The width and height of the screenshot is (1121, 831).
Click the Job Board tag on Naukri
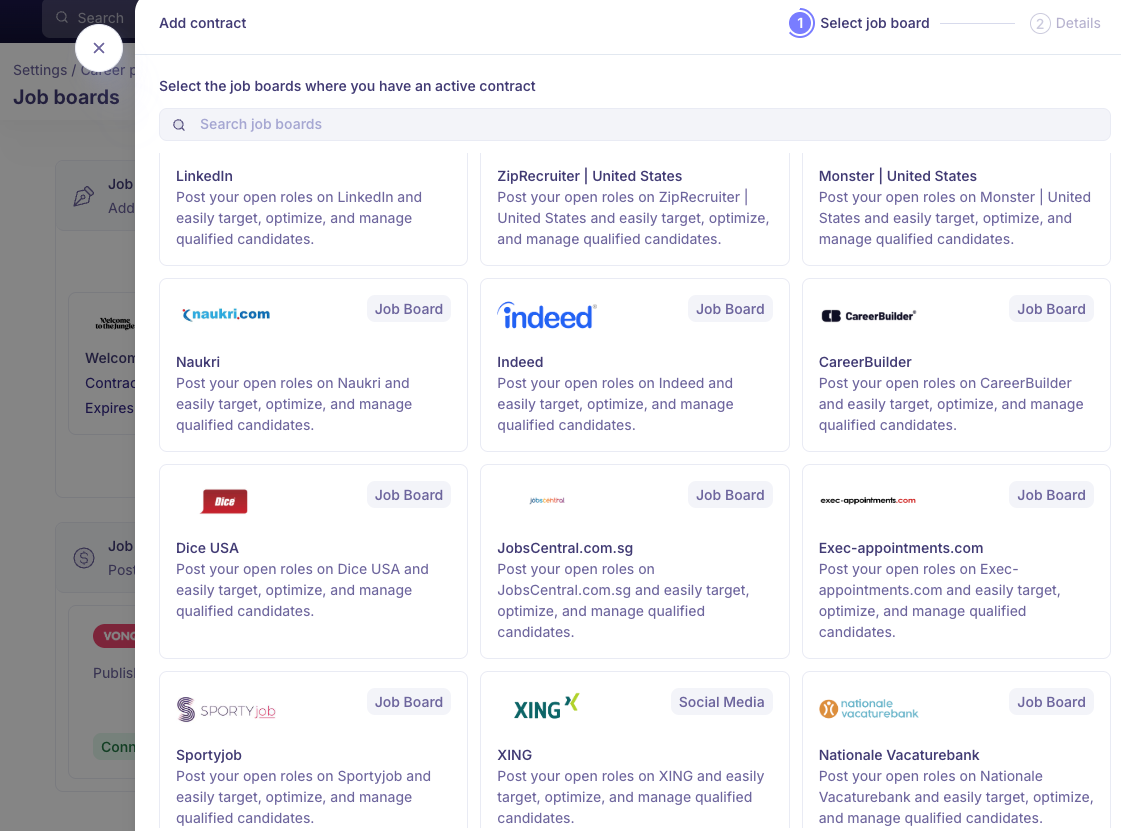click(x=408, y=309)
